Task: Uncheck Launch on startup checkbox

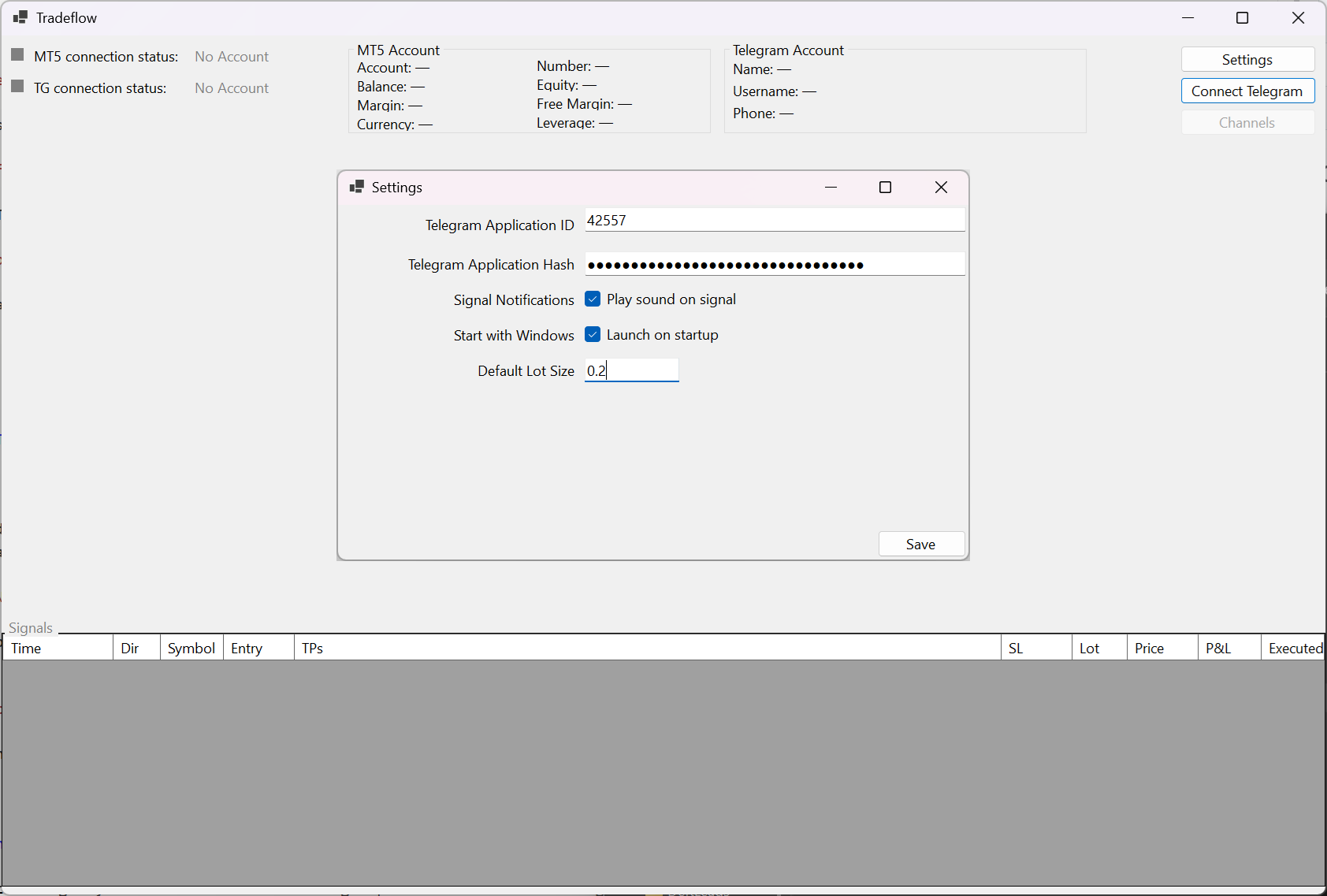Action: click(x=593, y=335)
